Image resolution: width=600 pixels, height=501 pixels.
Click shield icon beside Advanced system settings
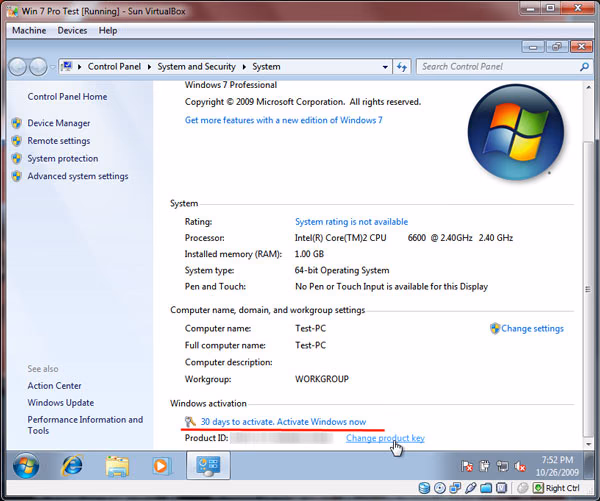click(x=16, y=176)
